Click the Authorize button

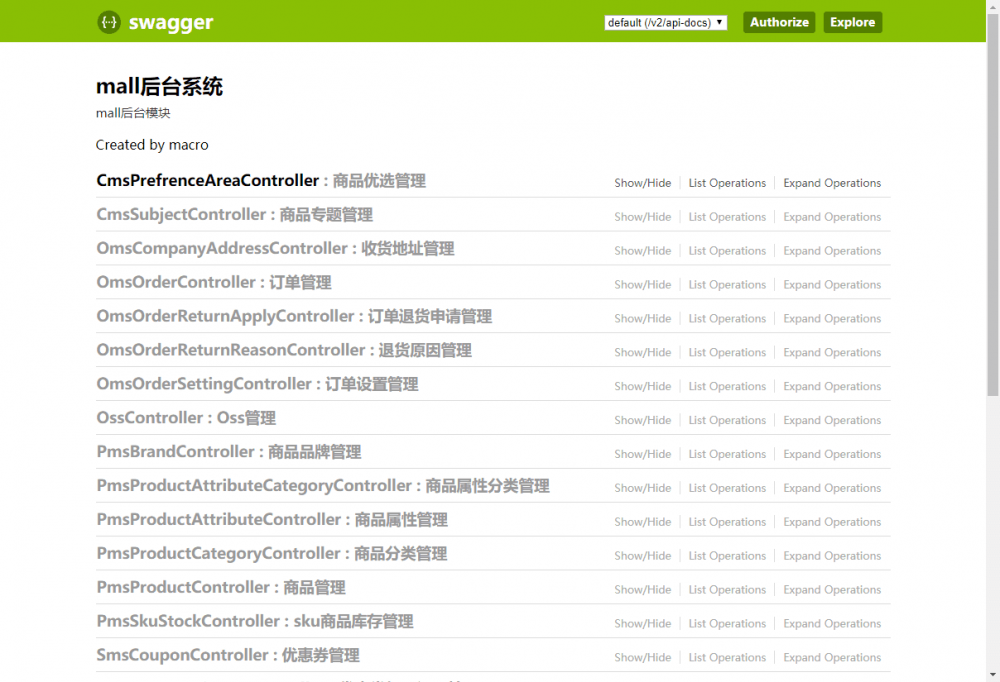[779, 21]
